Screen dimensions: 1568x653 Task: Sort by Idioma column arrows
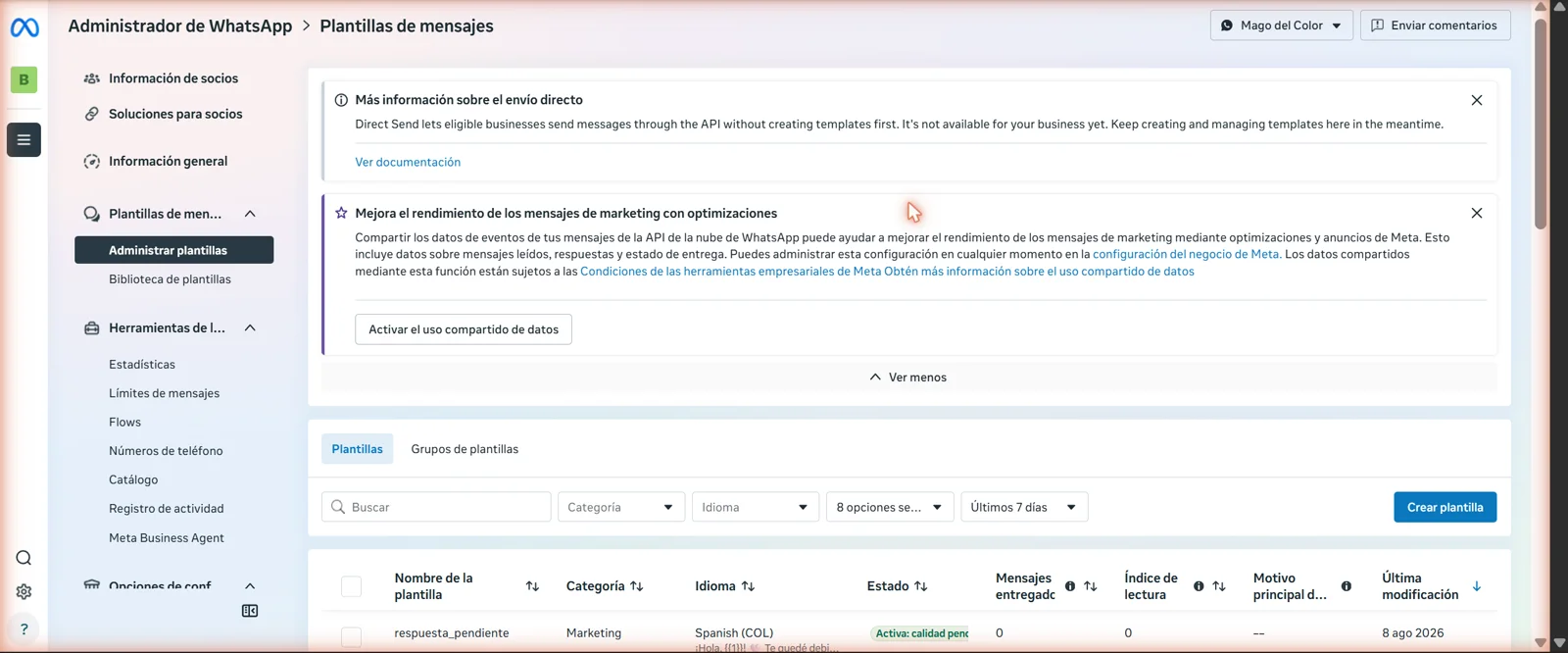point(748,586)
